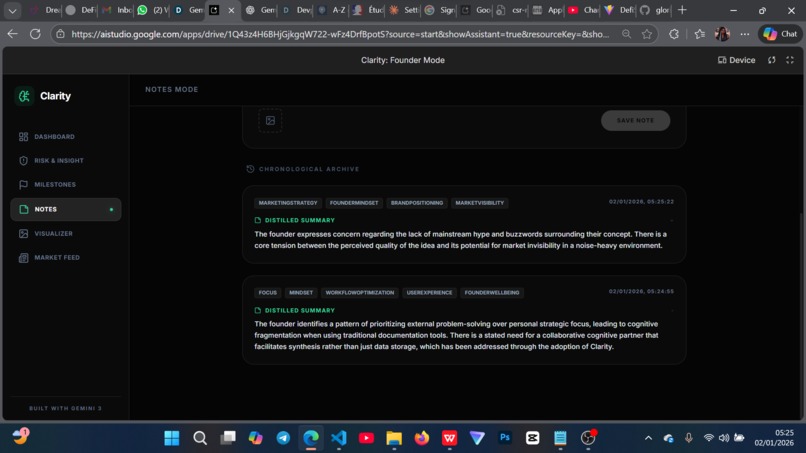This screenshot has width=806, height=453.
Task: Show hidden system tray icons
Action: point(648,438)
